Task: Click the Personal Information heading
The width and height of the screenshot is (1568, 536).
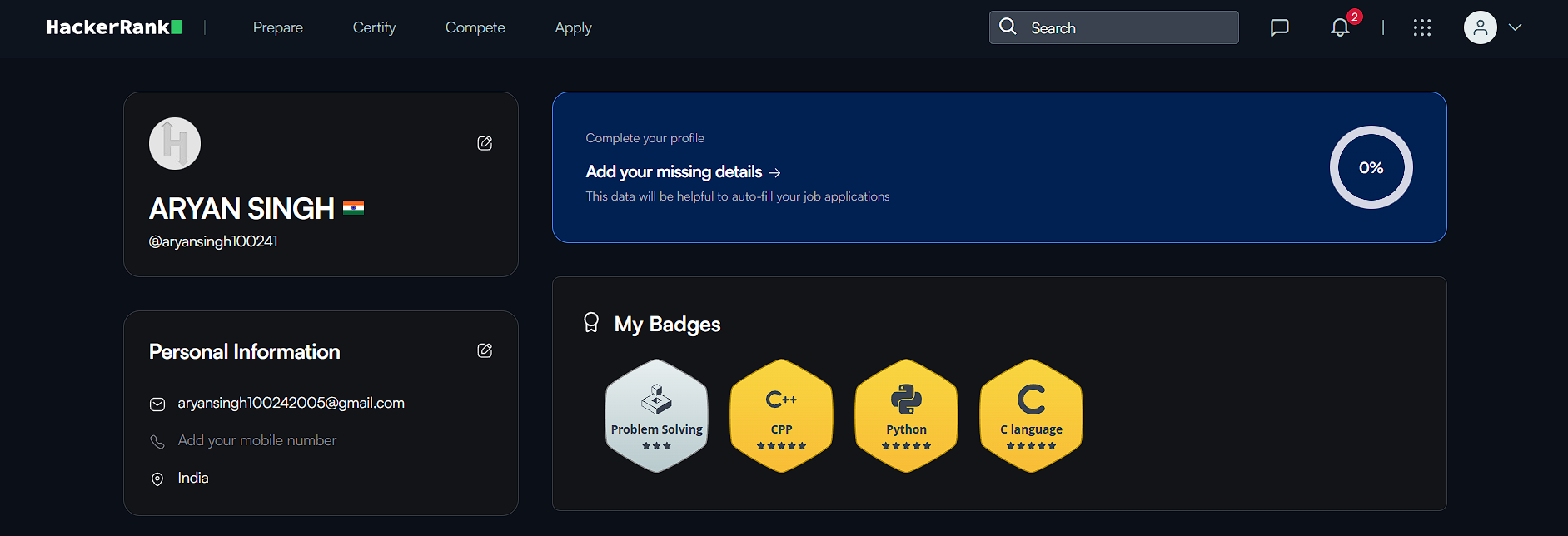Action: click(x=244, y=351)
